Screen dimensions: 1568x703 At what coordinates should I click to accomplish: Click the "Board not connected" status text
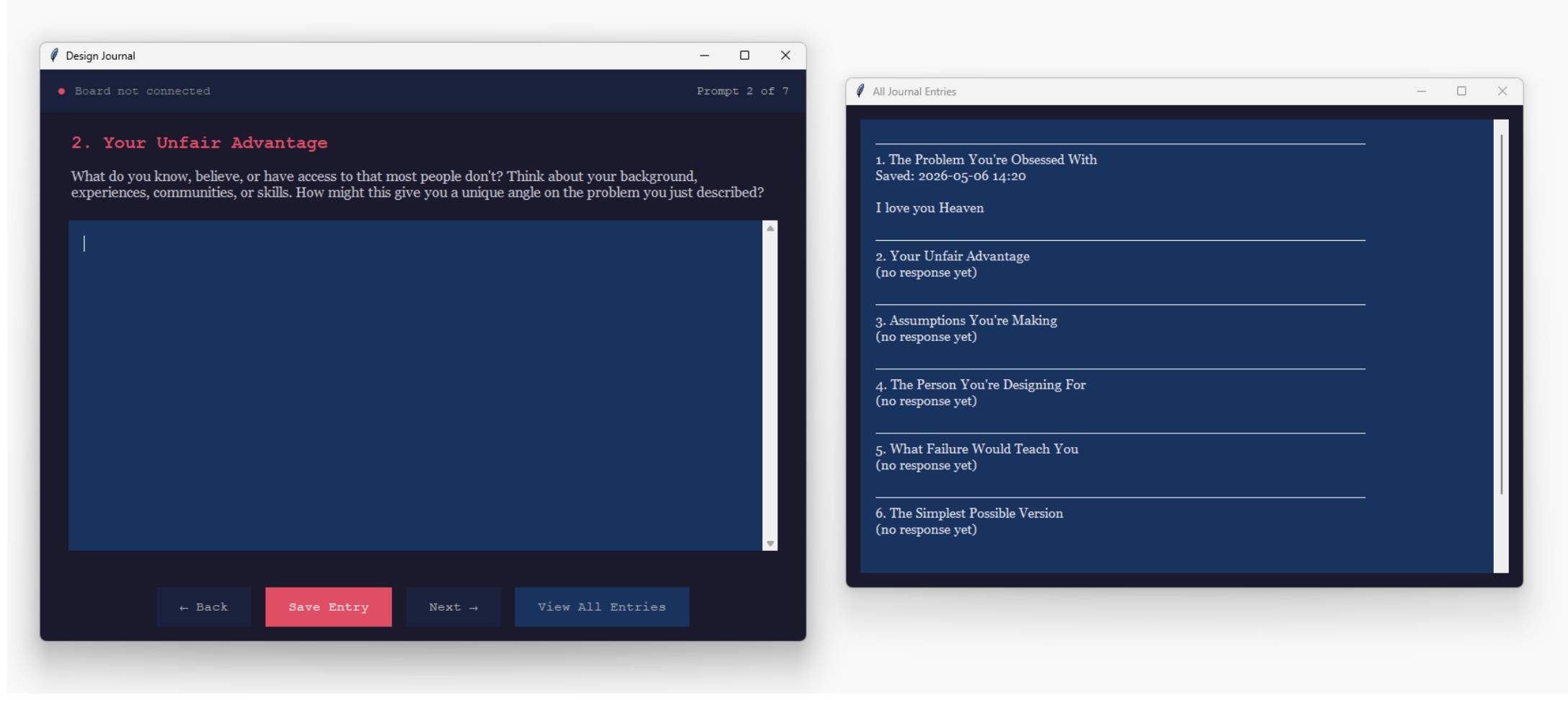pyautogui.click(x=143, y=92)
